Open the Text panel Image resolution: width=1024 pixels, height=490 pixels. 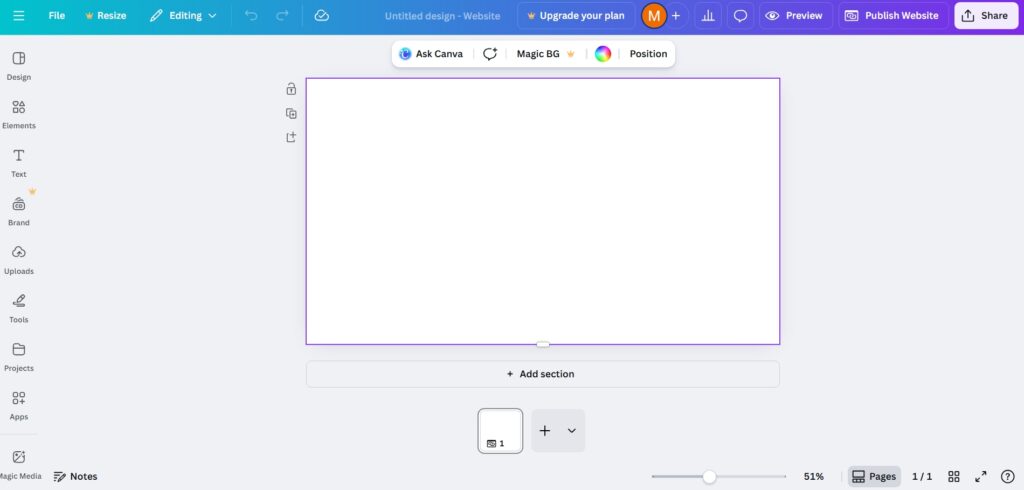click(19, 162)
